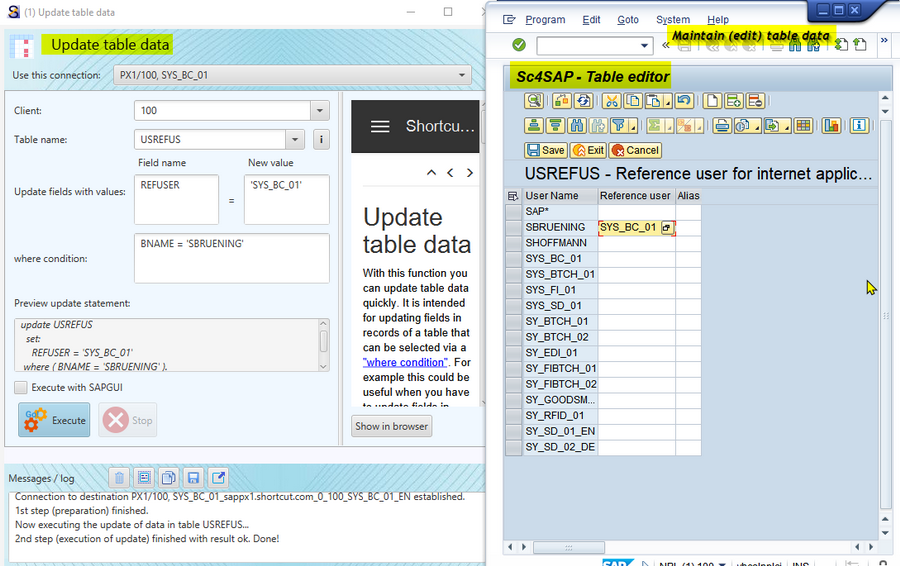The image size is (900, 566).
Task: Expand the Use this connection dropdown
Action: (461, 75)
